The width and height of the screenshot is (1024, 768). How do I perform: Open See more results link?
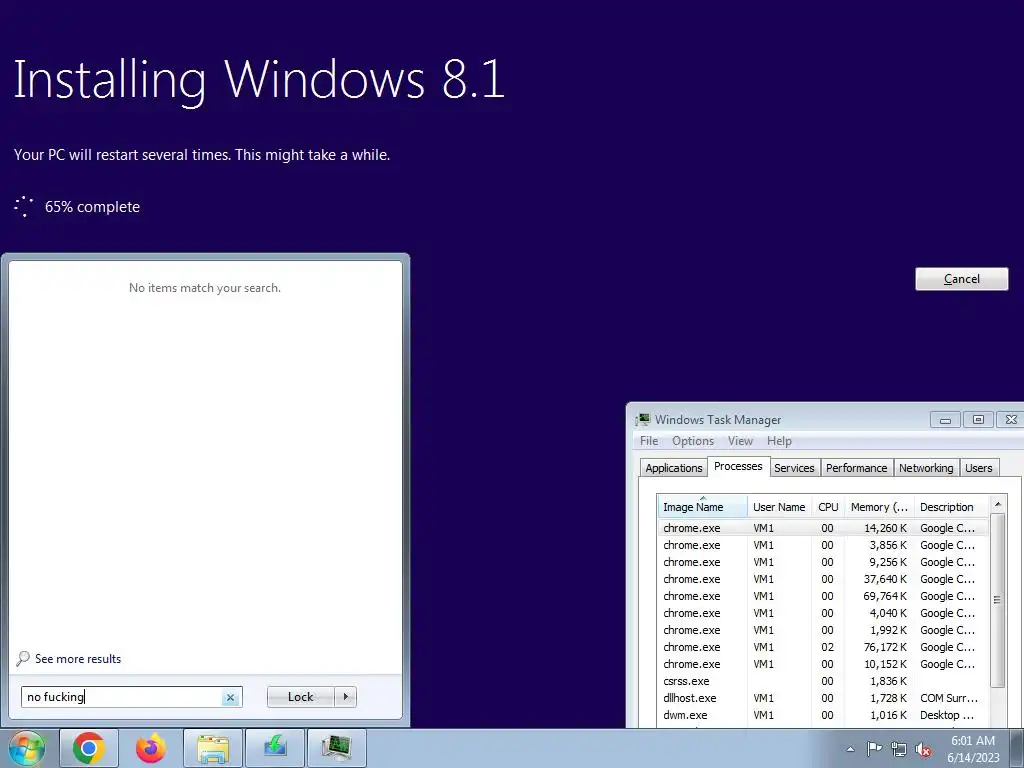click(x=78, y=659)
